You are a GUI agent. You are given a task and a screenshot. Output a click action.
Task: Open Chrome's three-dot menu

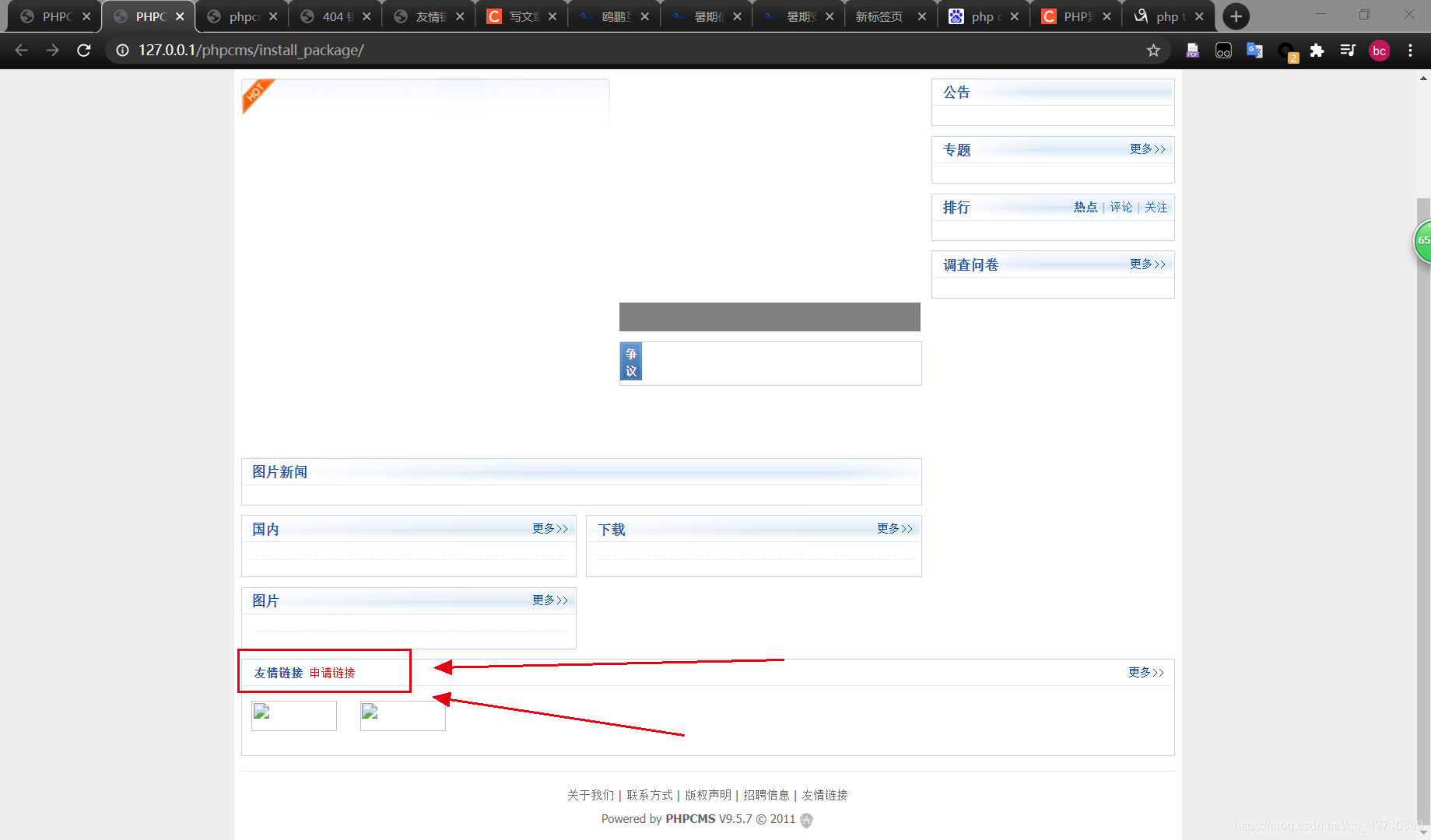[x=1410, y=51]
